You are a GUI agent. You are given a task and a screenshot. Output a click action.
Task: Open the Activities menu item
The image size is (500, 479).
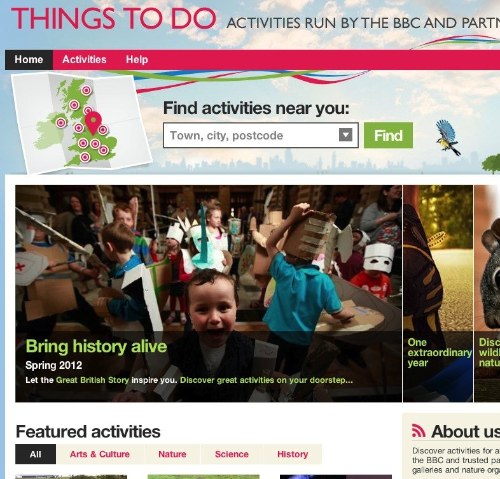pyautogui.click(x=84, y=60)
